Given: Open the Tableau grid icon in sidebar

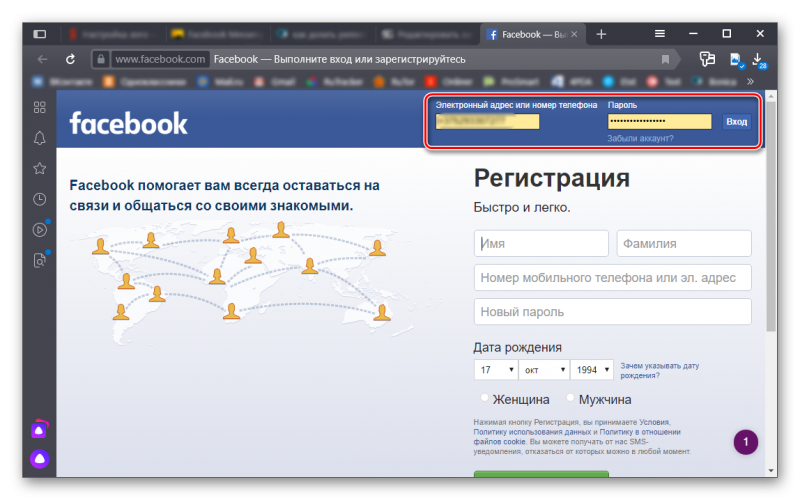Looking at the screenshot, I should (40, 107).
